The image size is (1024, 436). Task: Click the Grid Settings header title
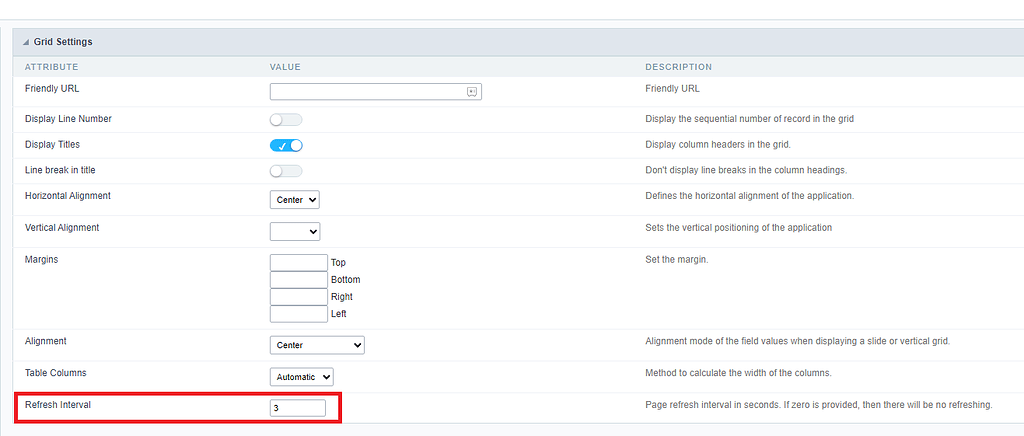[63, 42]
